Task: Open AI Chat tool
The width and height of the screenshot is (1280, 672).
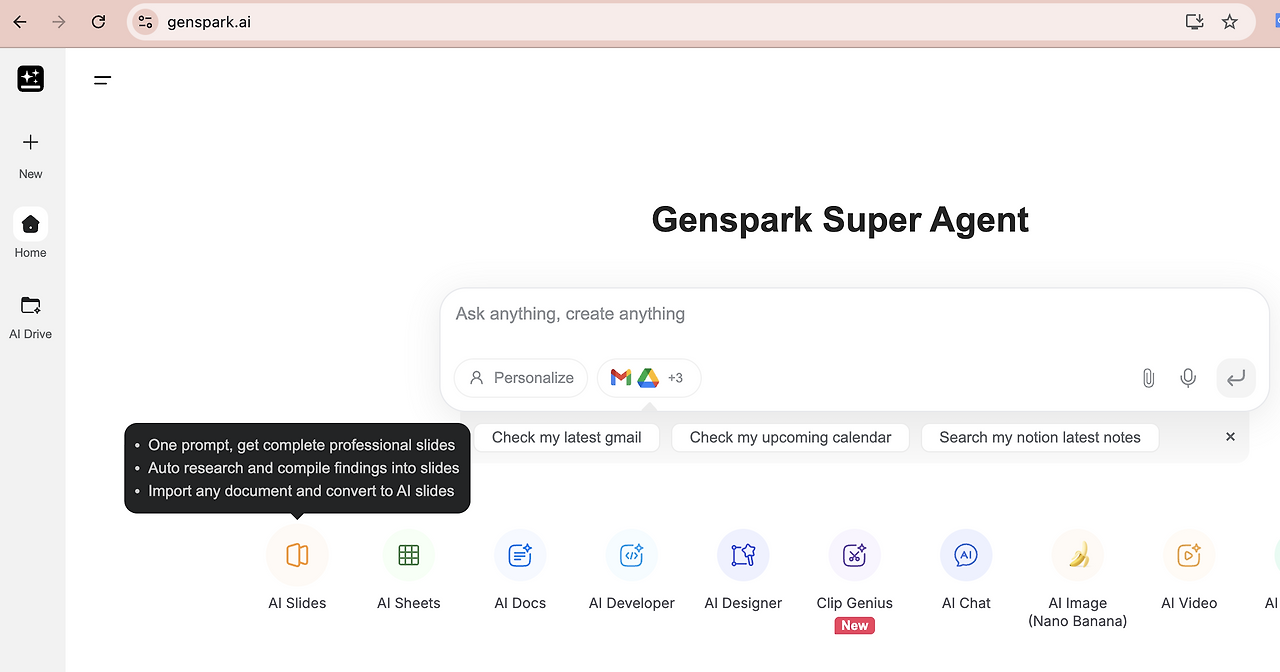Action: 966,555
